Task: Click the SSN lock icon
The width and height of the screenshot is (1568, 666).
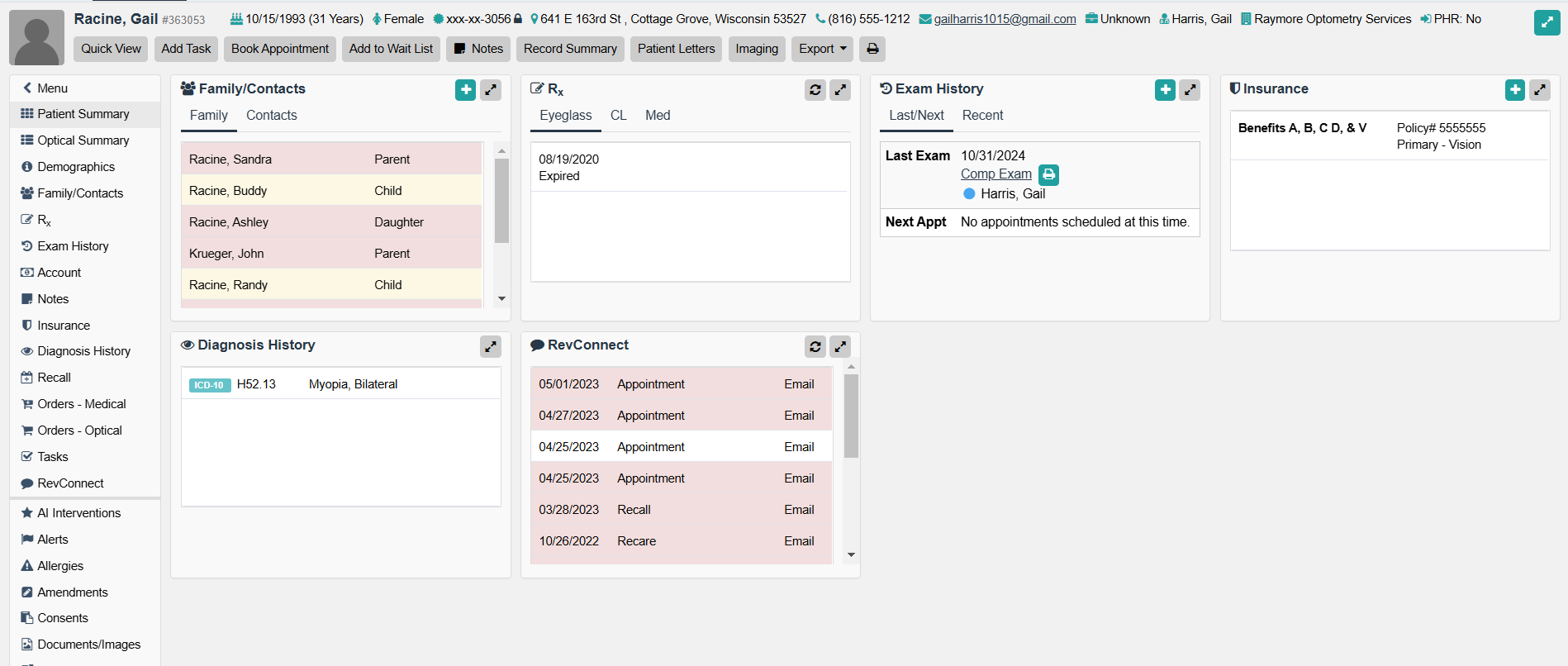Action: [518, 19]
